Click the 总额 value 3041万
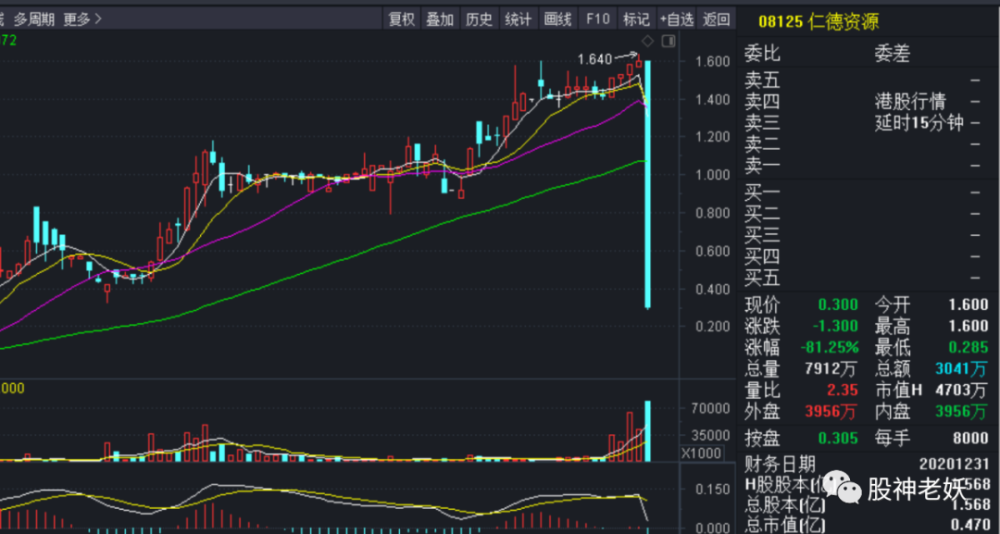This screenshot has height=534, width=1000. [x=962, y=369]
